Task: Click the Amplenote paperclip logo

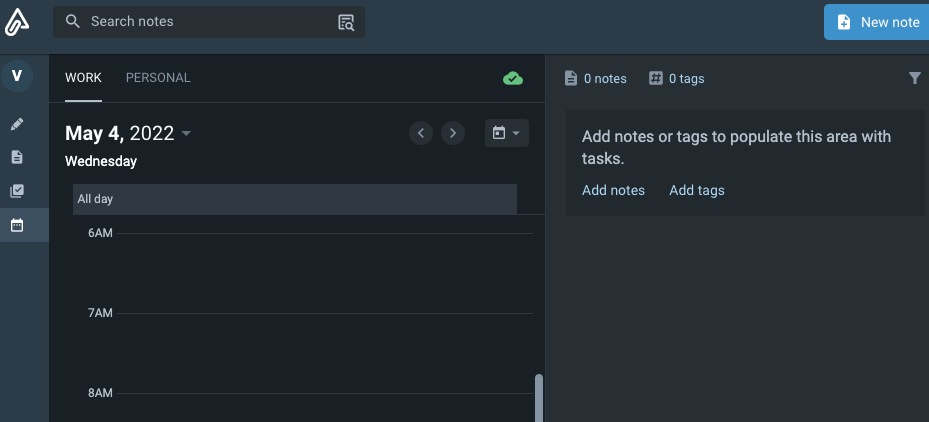Action: click(17, 22)
